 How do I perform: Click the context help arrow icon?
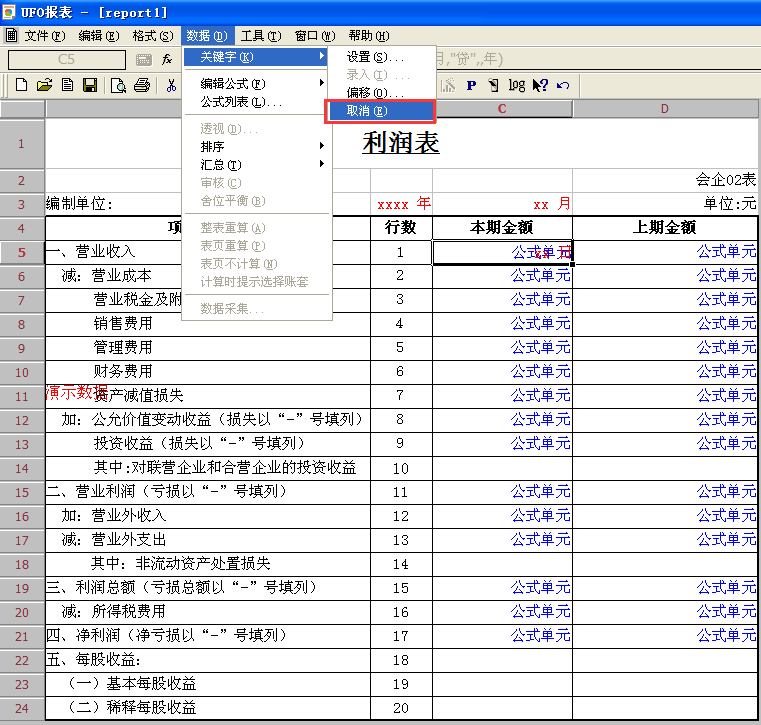(540, 86)
